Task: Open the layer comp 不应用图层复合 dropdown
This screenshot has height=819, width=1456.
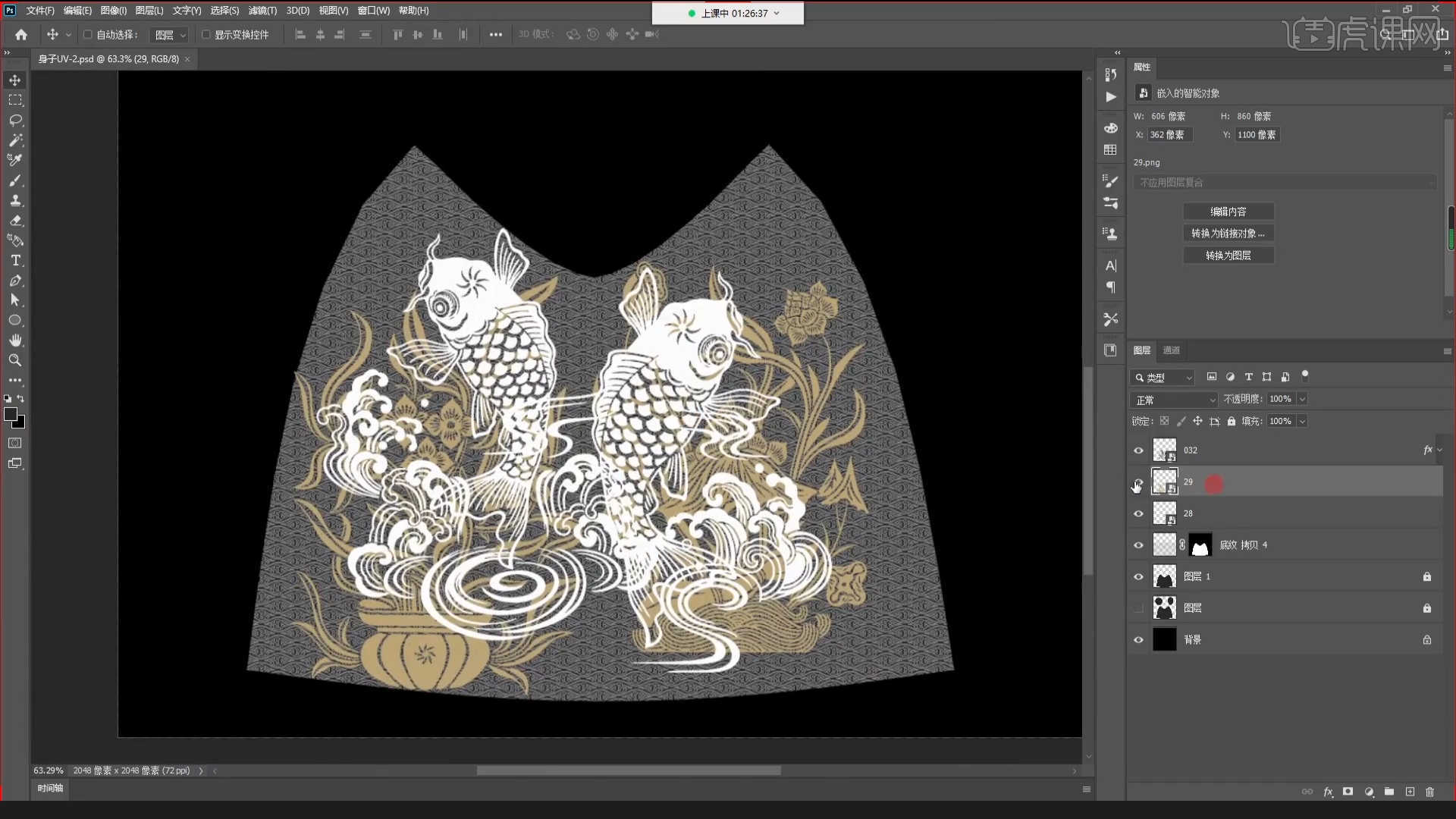Action: (x=1285, y=182)
